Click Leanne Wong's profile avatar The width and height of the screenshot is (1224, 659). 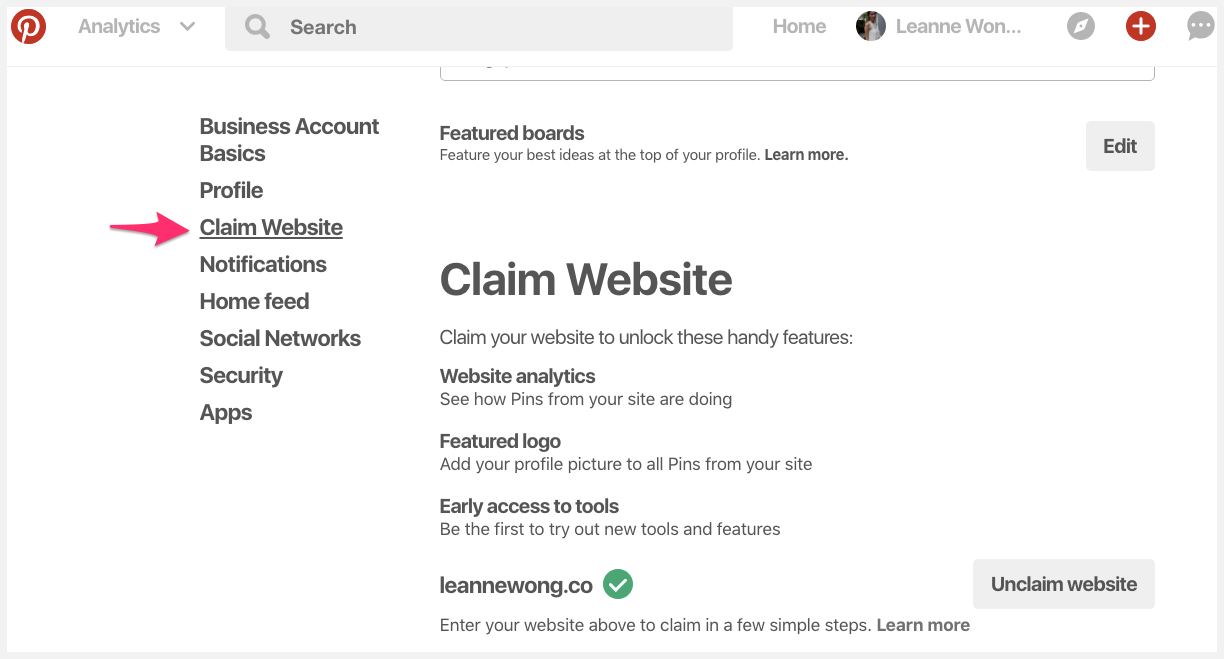870,26
